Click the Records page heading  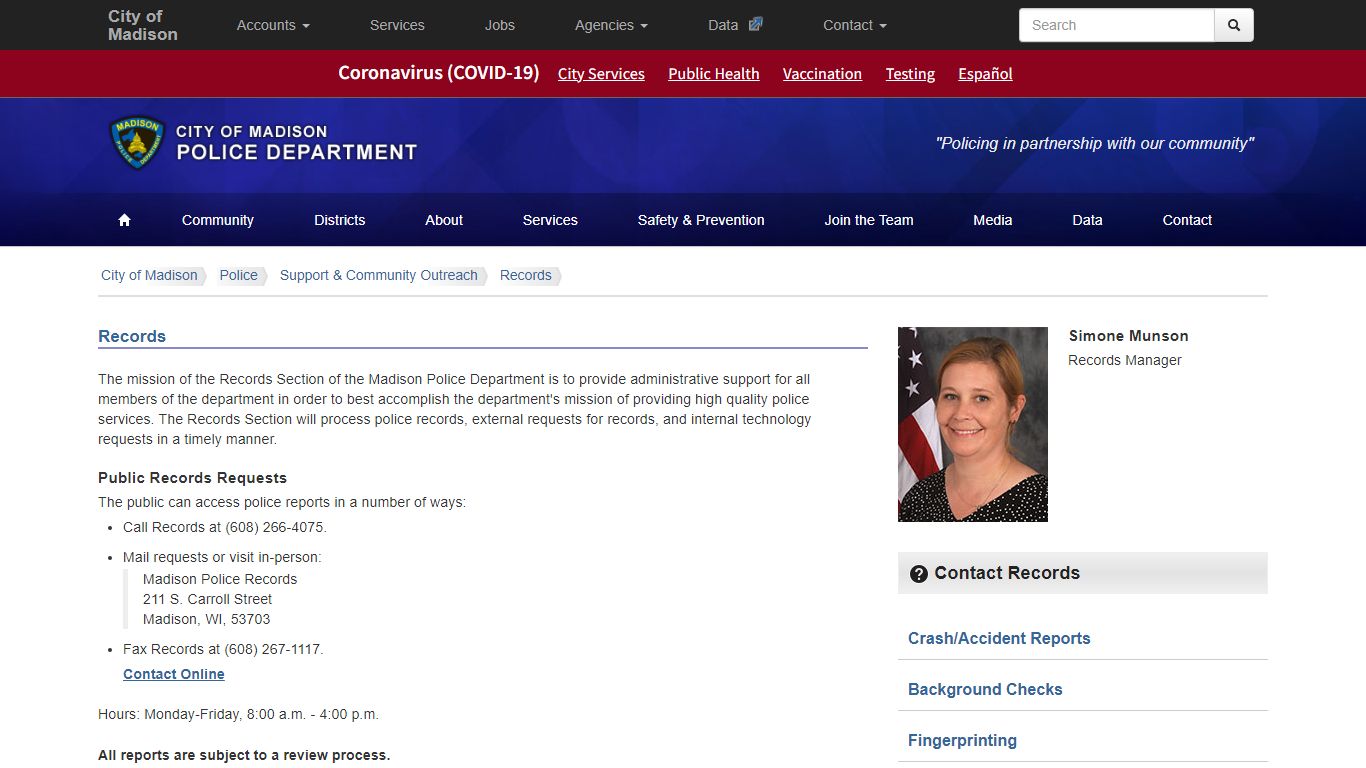[132, 337]
